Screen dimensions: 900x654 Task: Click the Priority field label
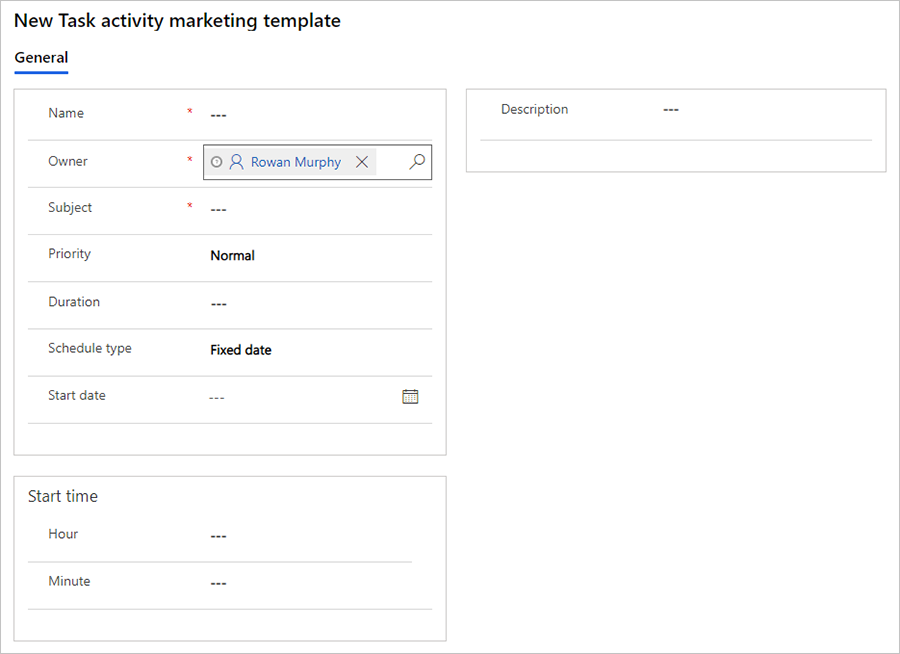[x=69, y=254]
